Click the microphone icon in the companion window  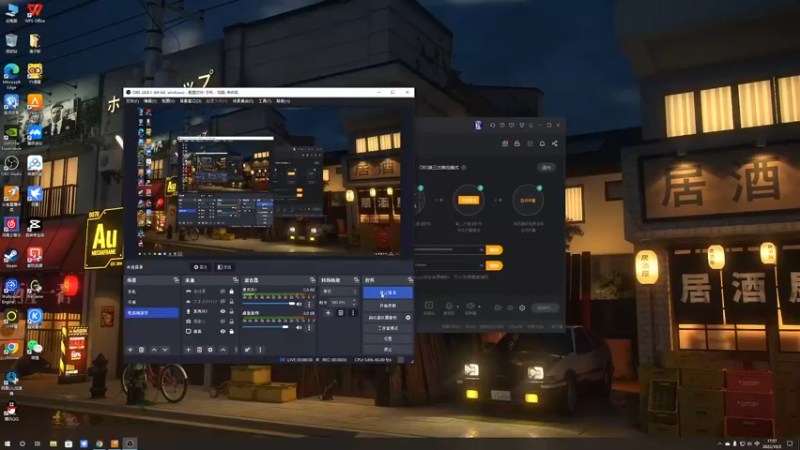point(448,306)
